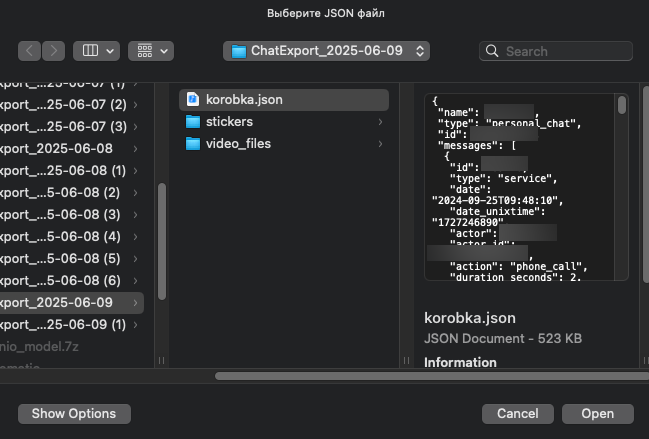Select the korobka.json file
The width and height of the screenshot is (649, 439).
click(284, 100)
